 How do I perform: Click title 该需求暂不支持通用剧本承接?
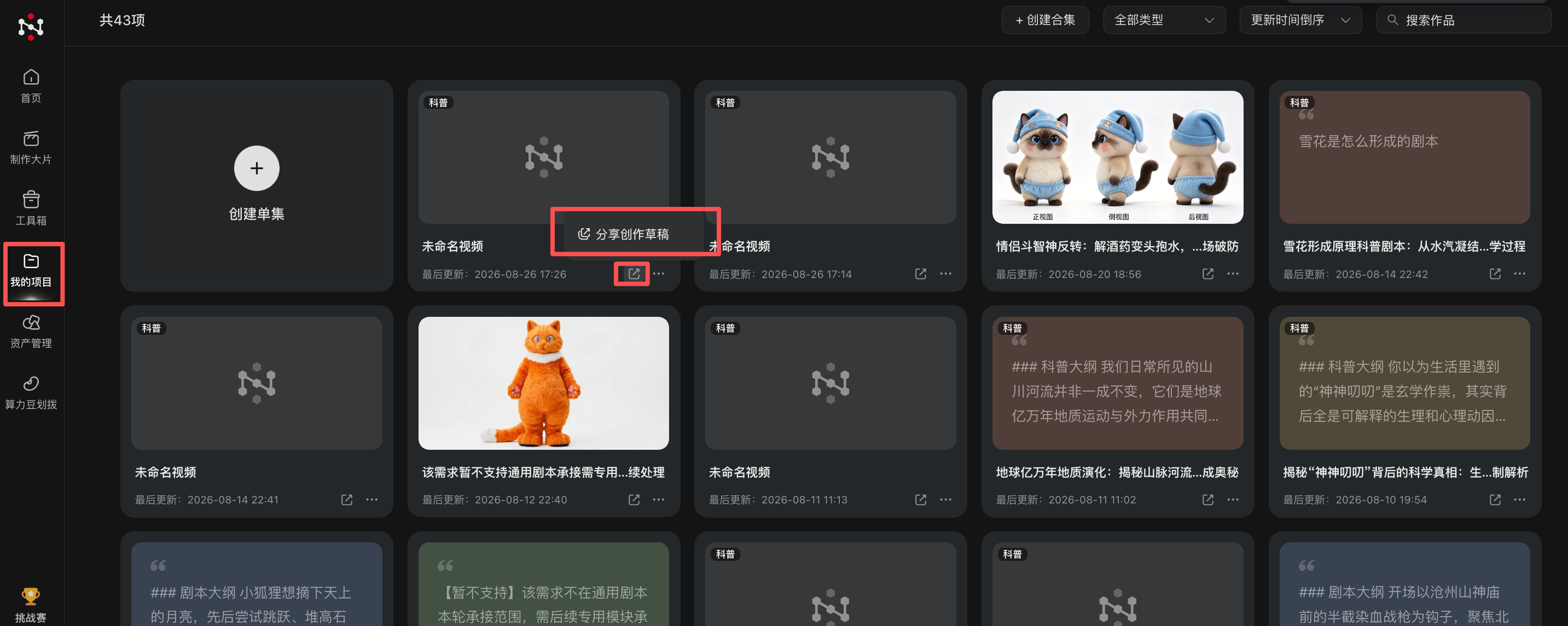(543, 472)
